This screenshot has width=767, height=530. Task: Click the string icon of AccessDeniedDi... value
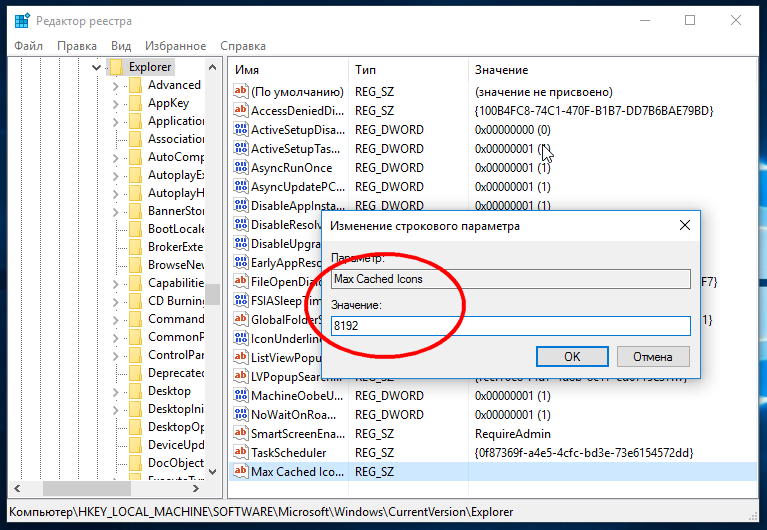click(240, 110)
